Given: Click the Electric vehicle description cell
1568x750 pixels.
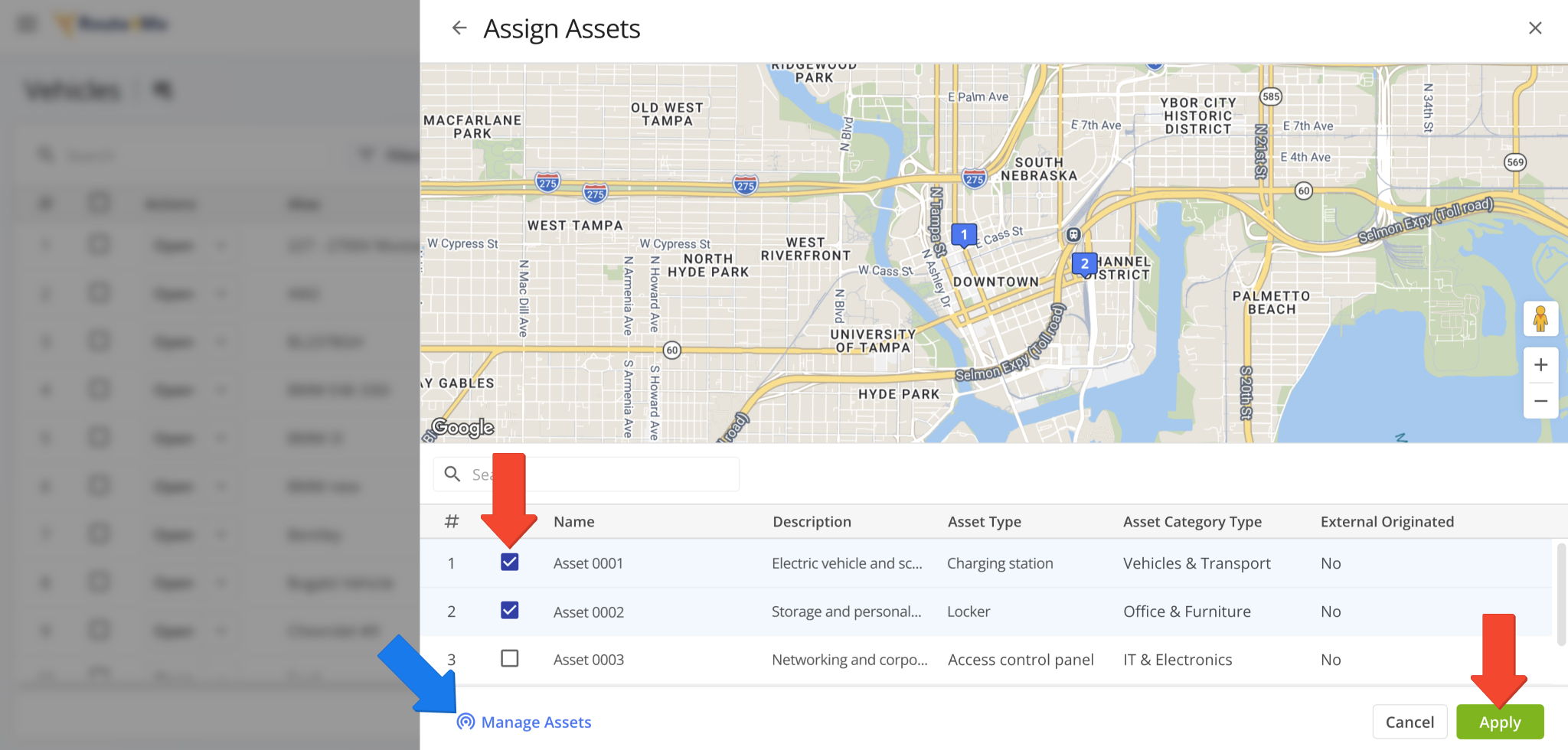Looking at the screenshot, I should point(847,563).
